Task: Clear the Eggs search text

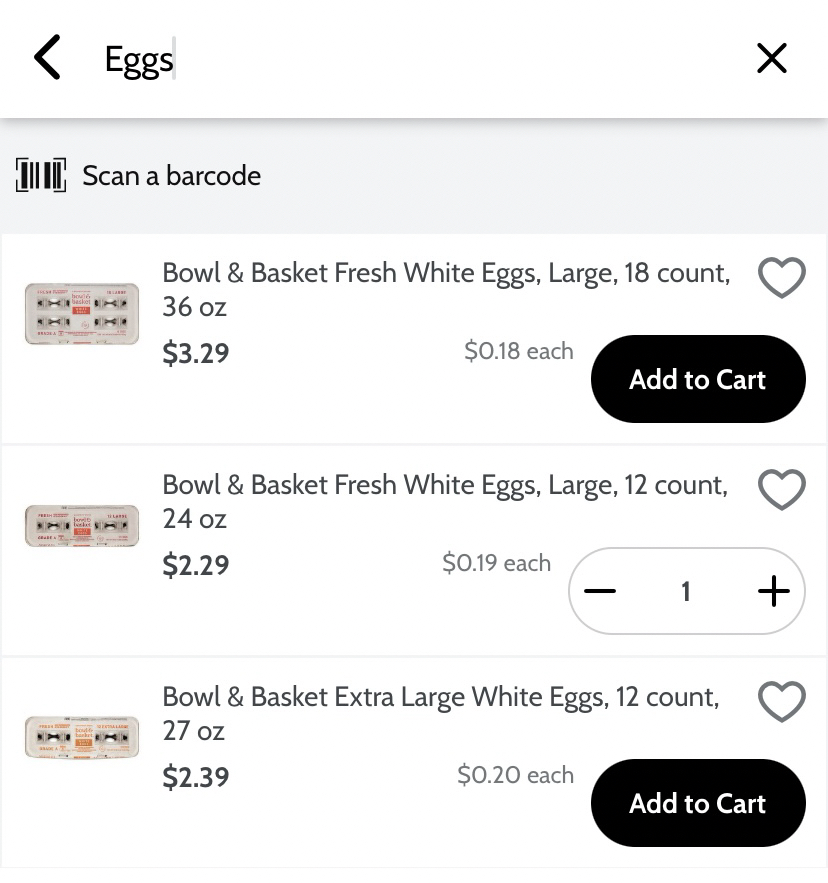Action: pyautogui.click(x=771, y=58)
